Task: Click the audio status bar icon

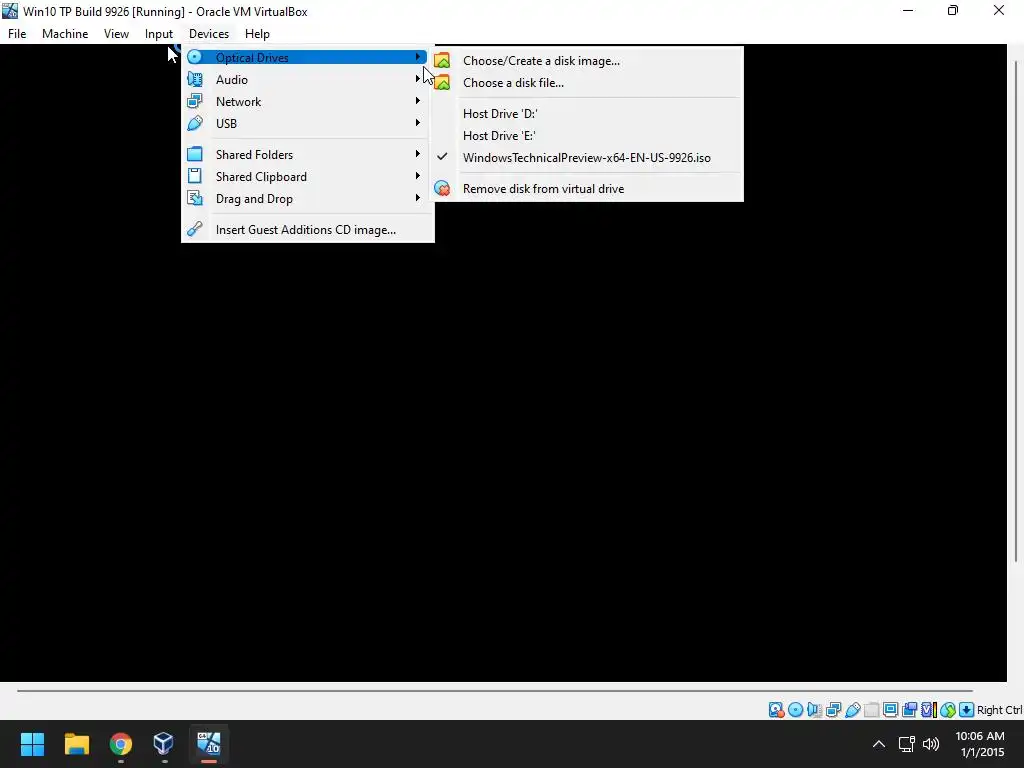Action: click(x=814, y=710)
